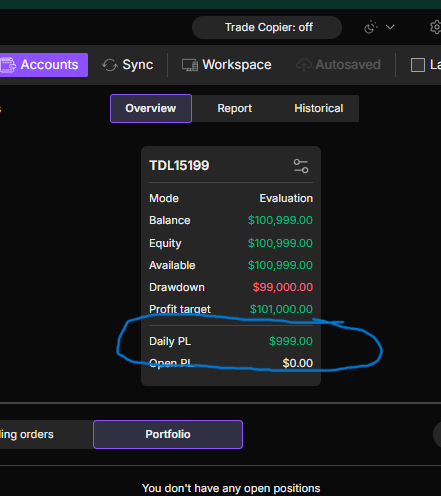Click the Autosaved cloud icon
Image resolution: width=441 pixels, height=496 pixels.
[304, 65]
